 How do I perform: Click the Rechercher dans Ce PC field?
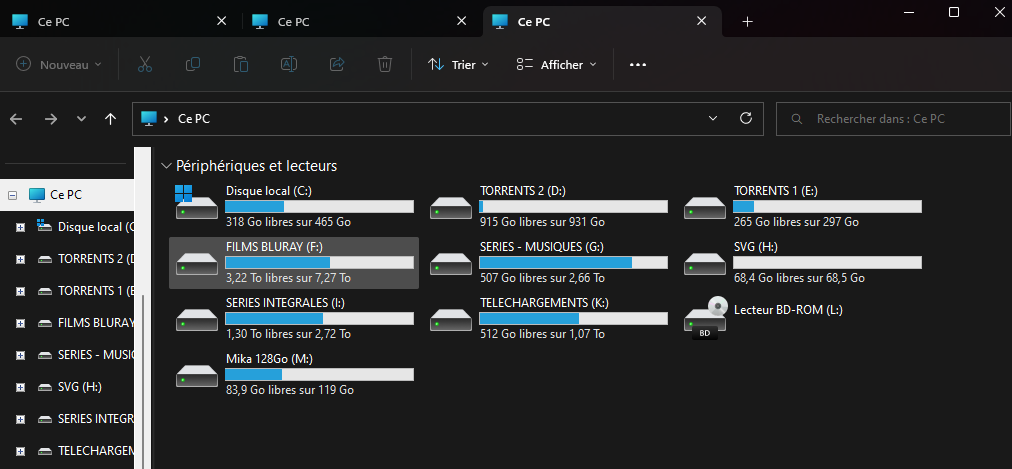click(893, 119)
